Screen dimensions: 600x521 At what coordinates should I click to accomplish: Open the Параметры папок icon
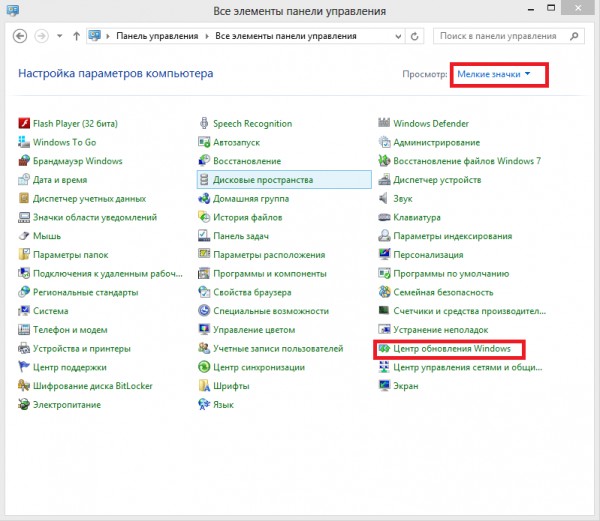tap(24, 255)
